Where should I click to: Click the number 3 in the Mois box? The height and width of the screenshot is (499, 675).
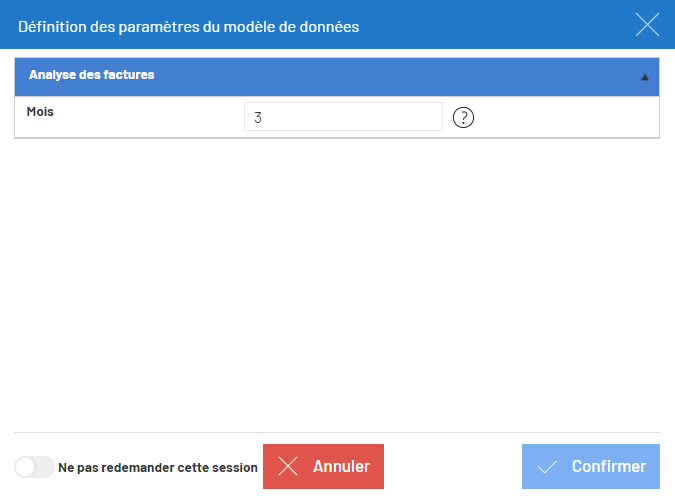[257, 118]
